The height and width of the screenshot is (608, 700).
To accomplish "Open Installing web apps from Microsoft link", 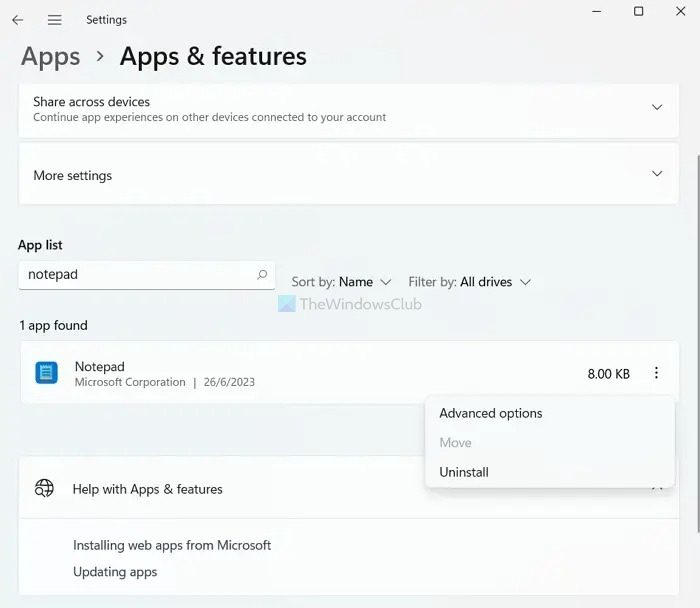I will click(x=172, y=546).
